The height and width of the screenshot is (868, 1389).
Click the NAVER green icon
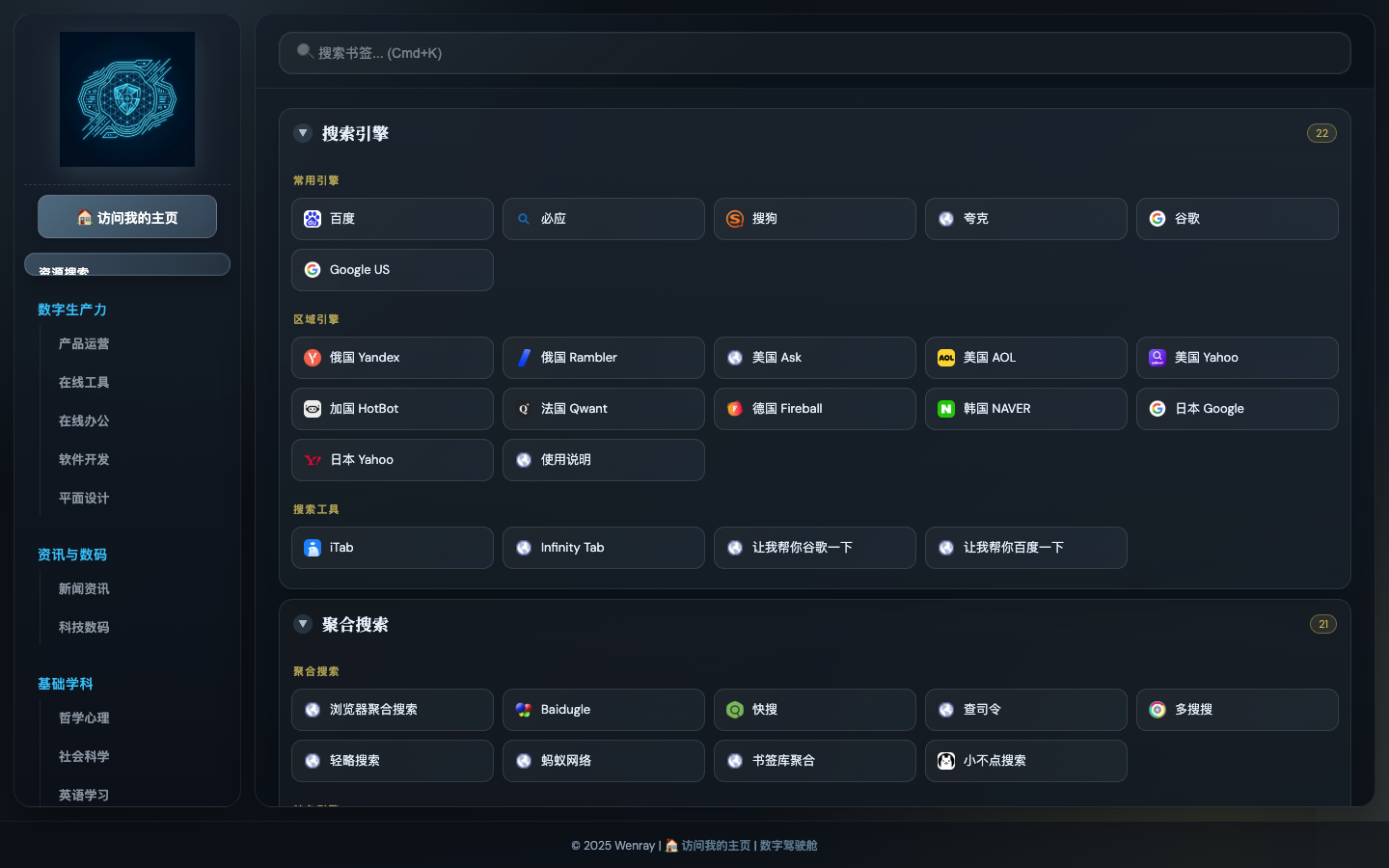(946, 409)
